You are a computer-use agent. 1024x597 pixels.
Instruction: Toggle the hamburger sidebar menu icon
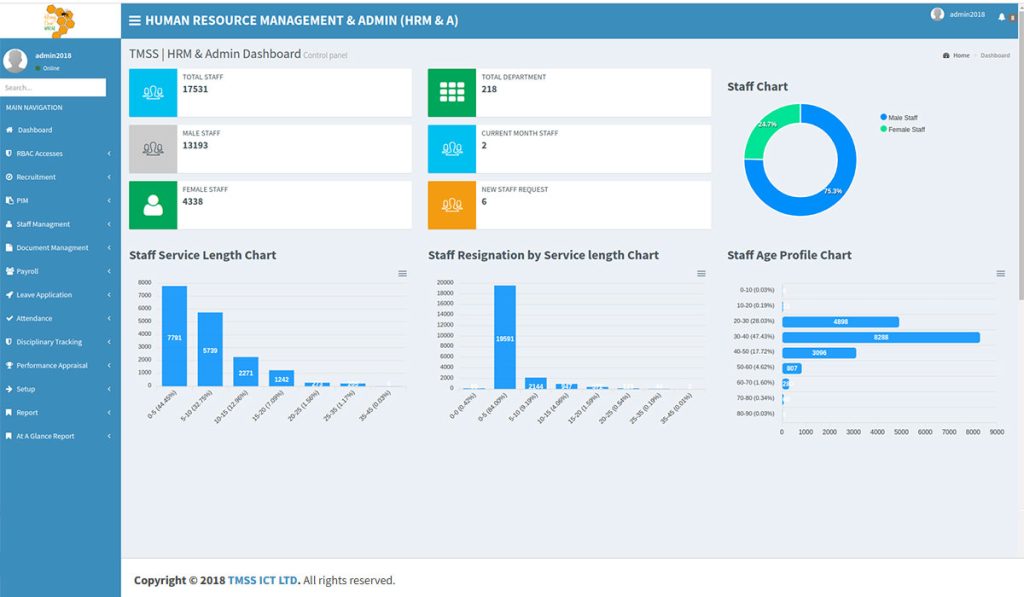pos(135,20)
